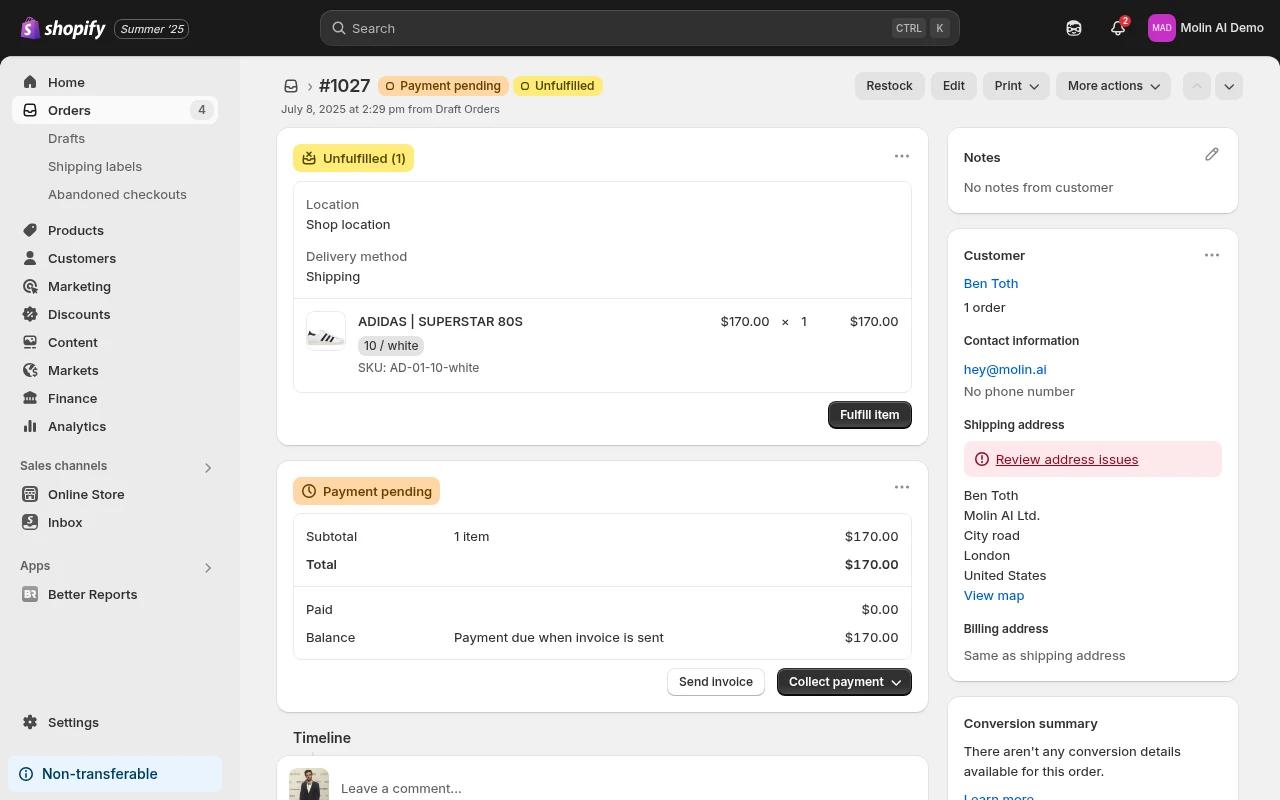Click the Customers person icon
Image resolution: width=1280 pixels, height=800 pixels.
tap(30, 258)
